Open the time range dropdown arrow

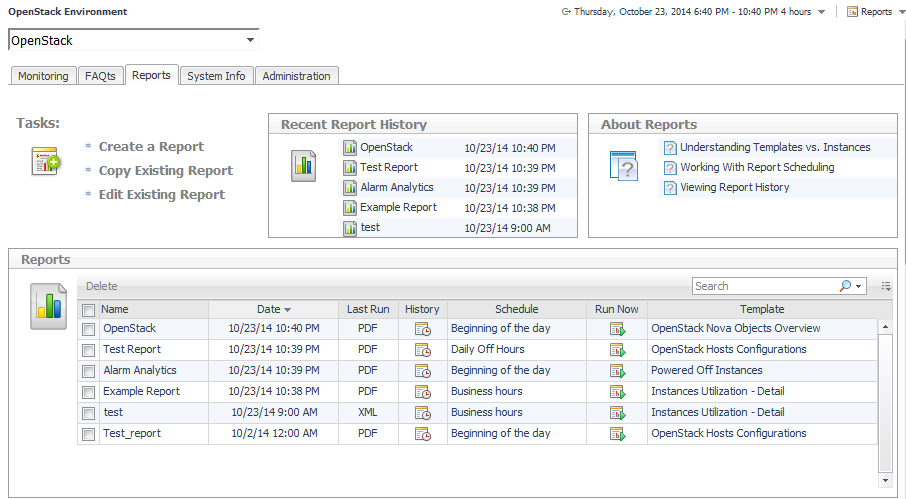pos(821,12)
